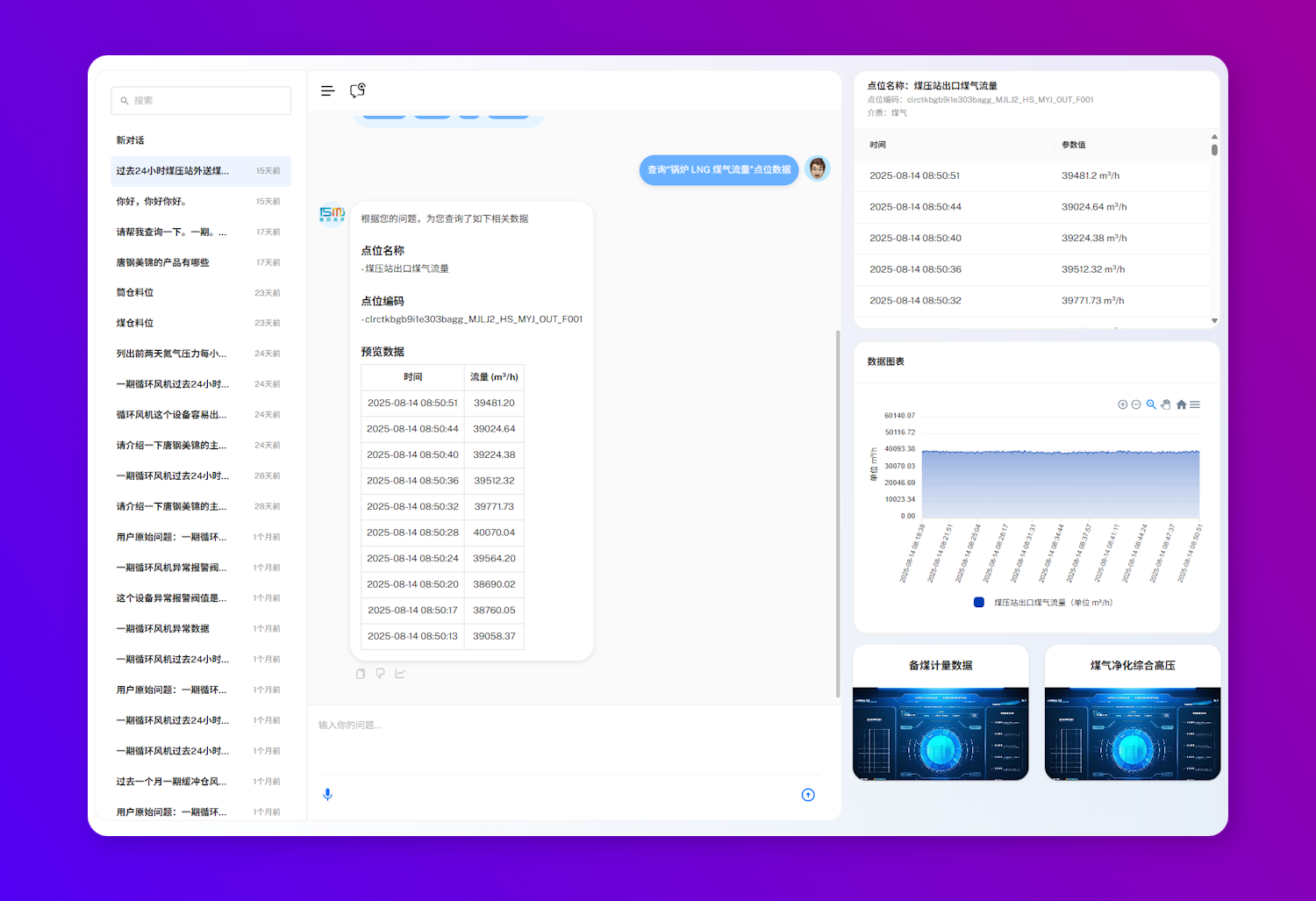This screenshot has height=901, width=1316.
Task: Start a new chat with the bubble-plus icon
Action: tap(357, 90)
